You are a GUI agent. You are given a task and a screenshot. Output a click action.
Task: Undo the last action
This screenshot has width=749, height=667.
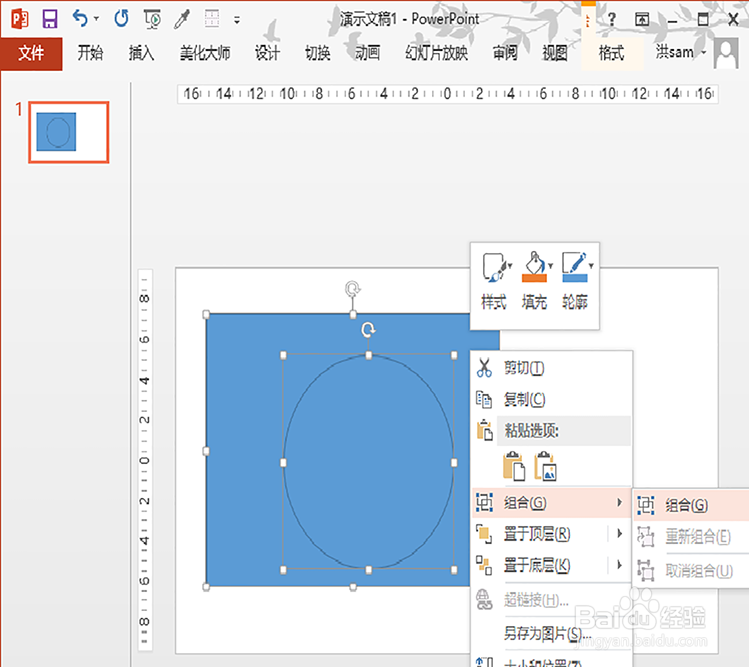80,19
